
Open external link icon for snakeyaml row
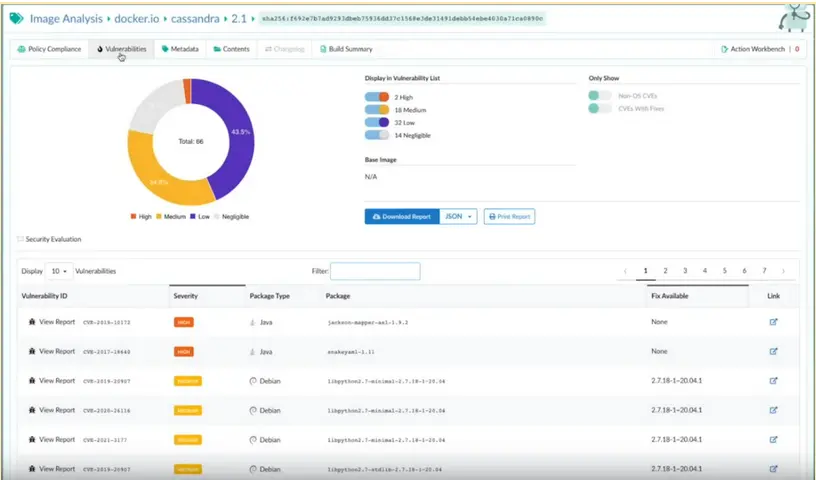pos(773,351)
